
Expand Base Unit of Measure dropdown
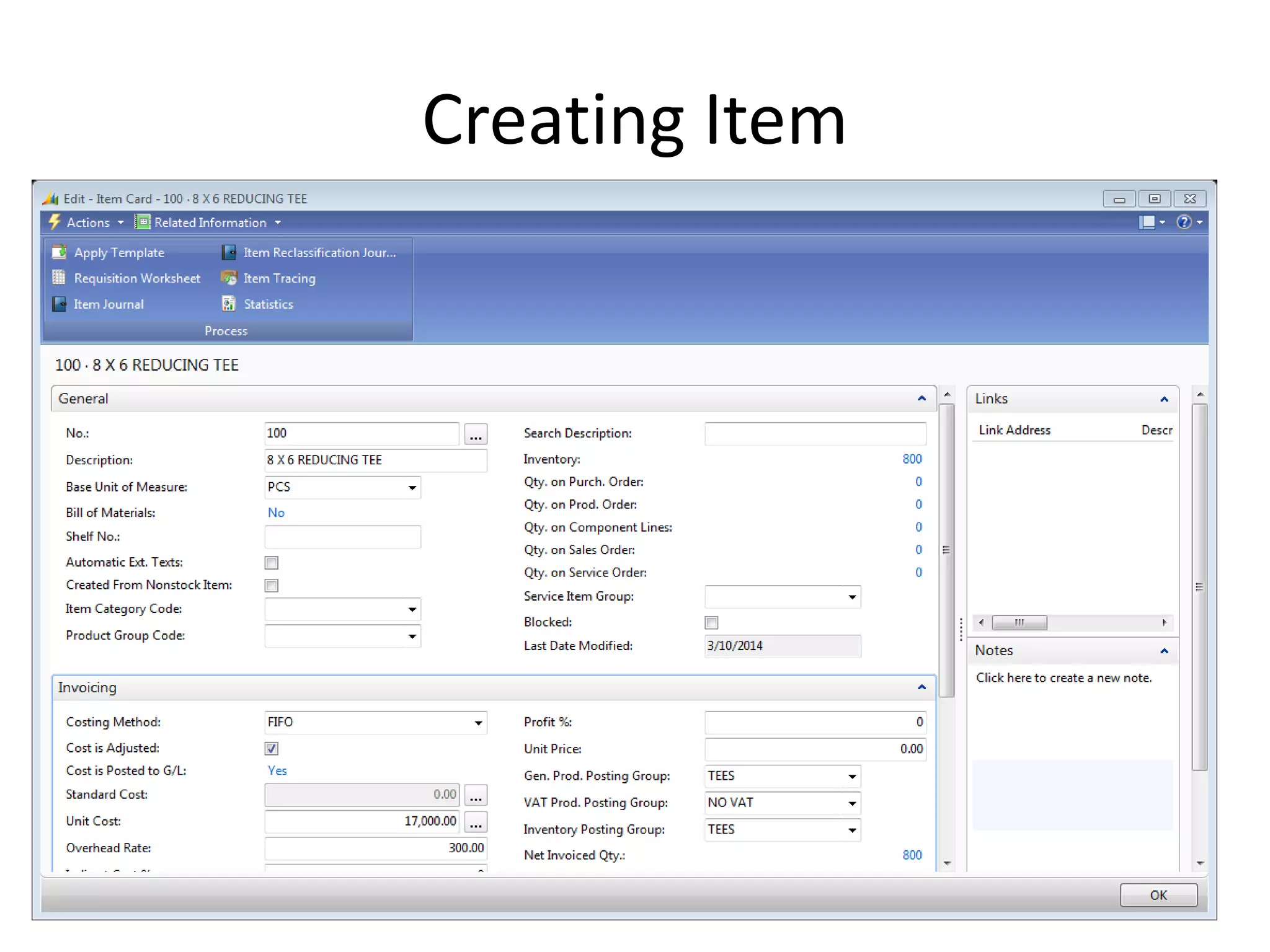412,488
